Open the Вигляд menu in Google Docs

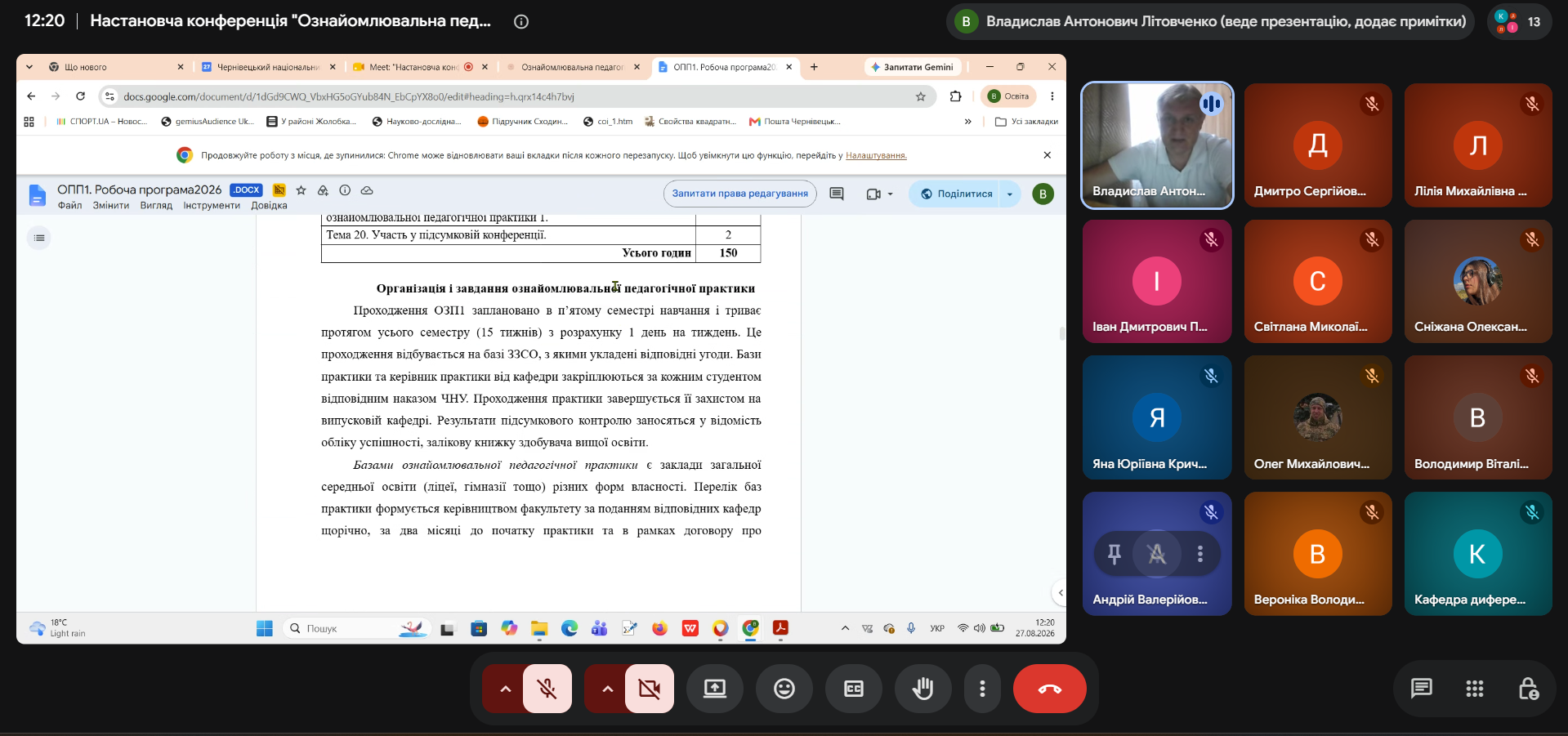(x=156, y=205)
